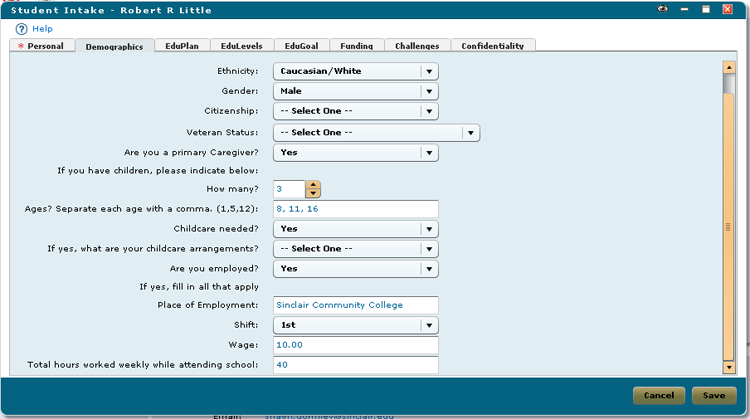The height and width of the screenshot is (419, 750).
Task: Open the Ethnicity dropdown
Action: click(x=429, y=71)
